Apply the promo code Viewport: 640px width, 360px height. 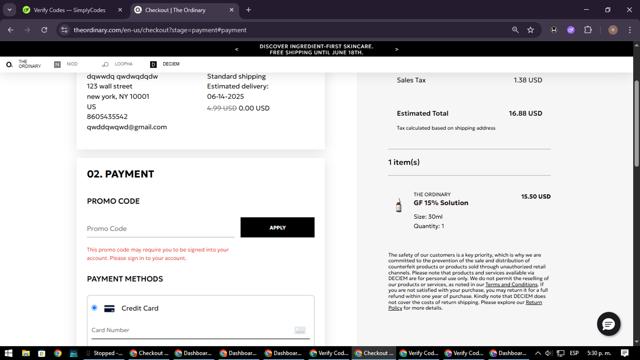click(x=278, y=227)
